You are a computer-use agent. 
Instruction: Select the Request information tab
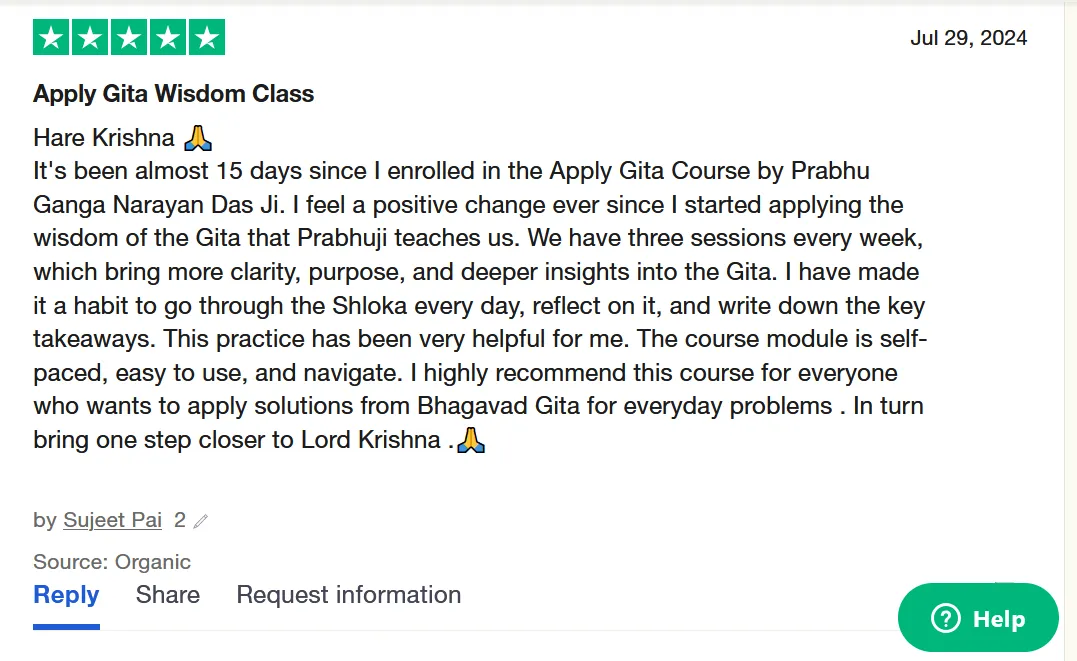point(348,595)
